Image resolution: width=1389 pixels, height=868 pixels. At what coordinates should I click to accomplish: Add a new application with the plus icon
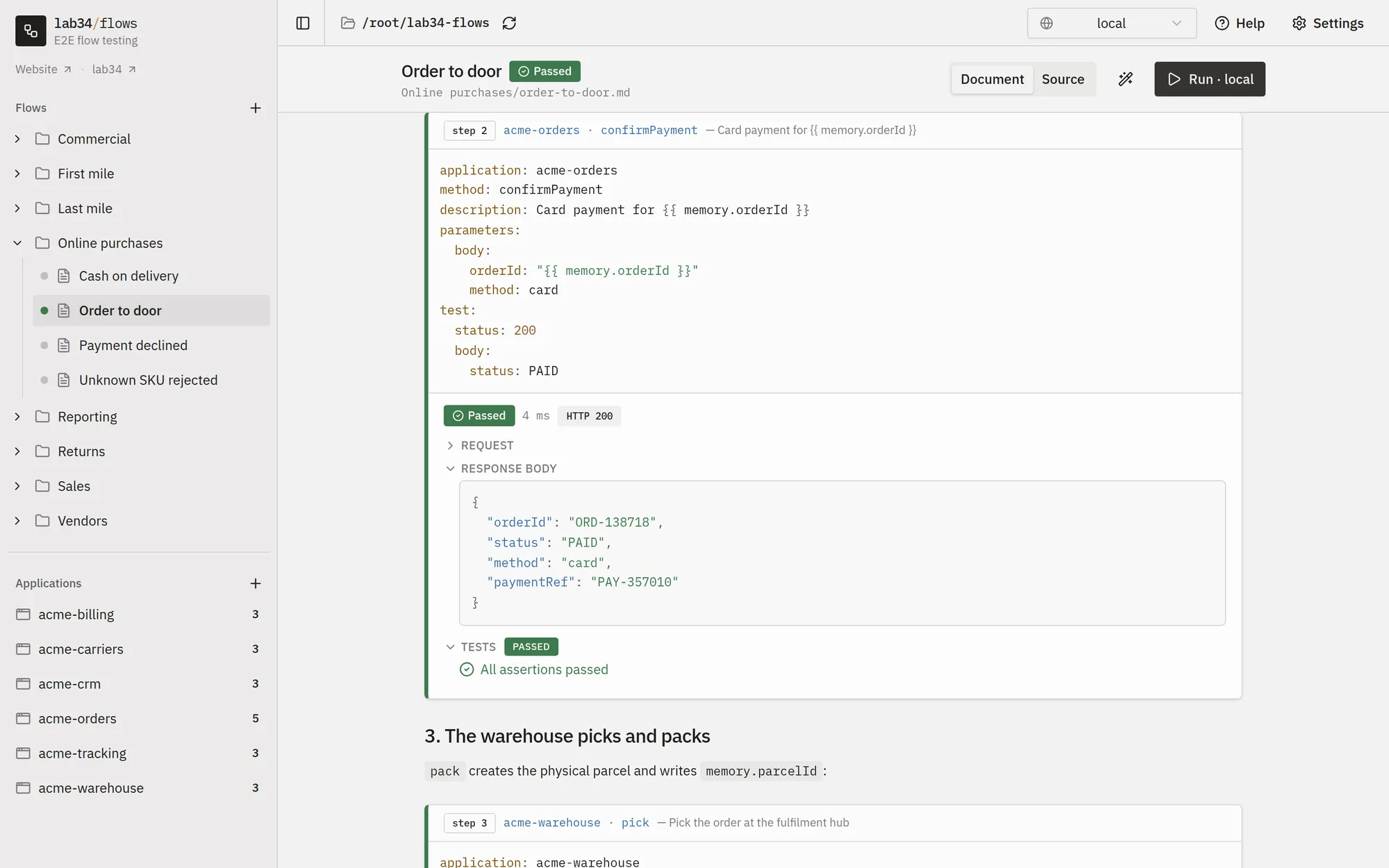click(256, 583)
